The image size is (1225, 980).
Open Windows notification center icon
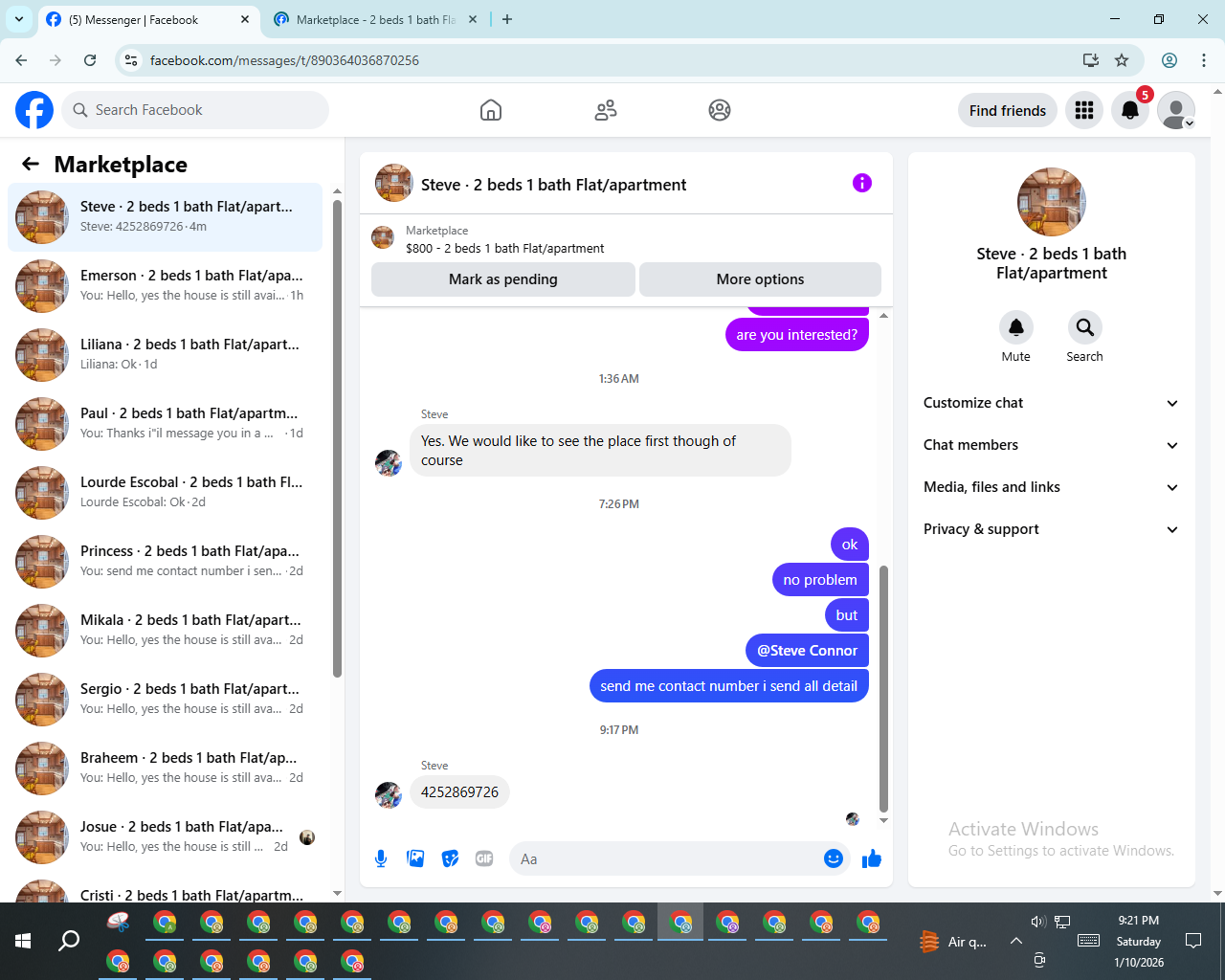coord(1193,941)
